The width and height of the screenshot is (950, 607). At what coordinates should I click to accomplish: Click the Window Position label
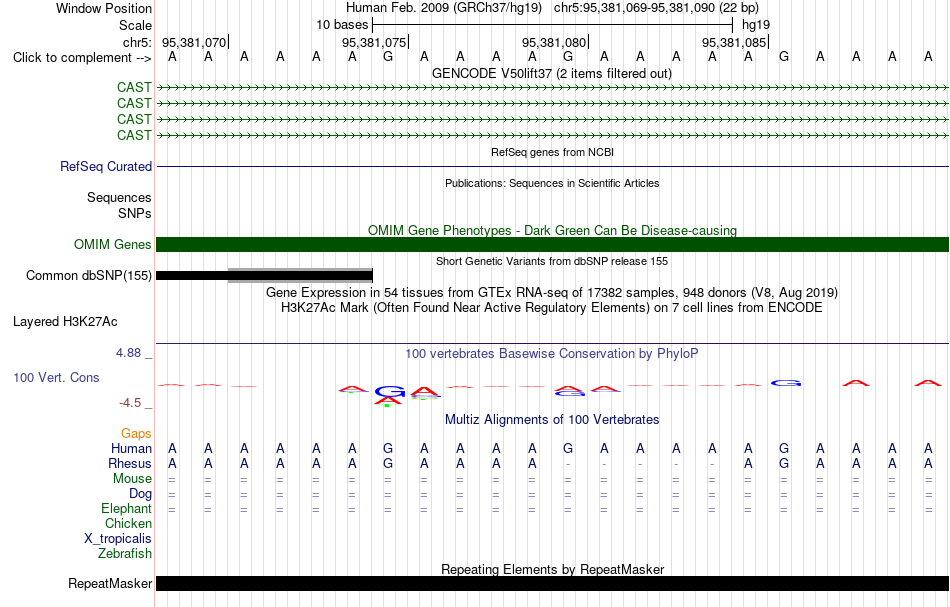104,8
